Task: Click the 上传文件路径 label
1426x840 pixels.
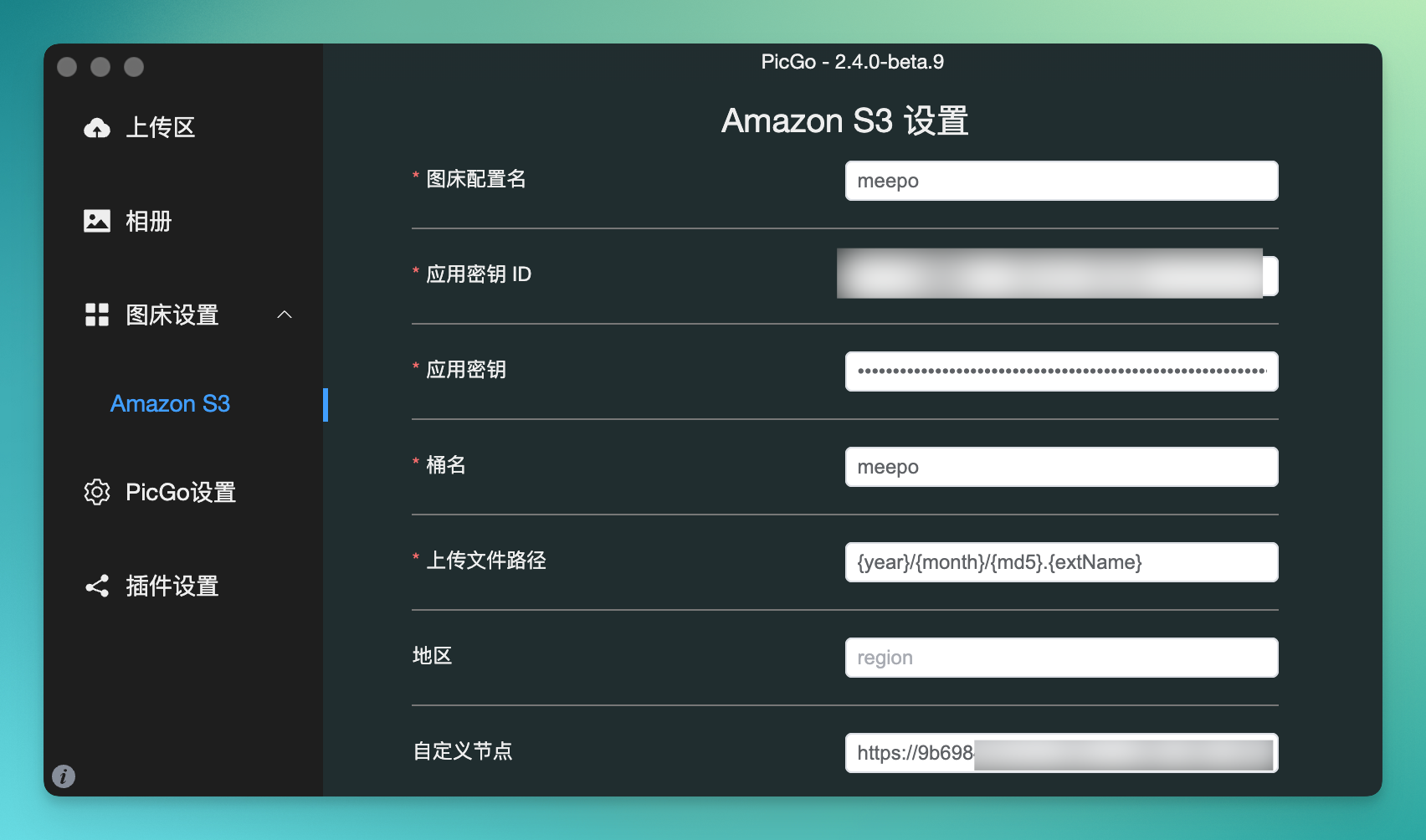Action: pos(486,561)
